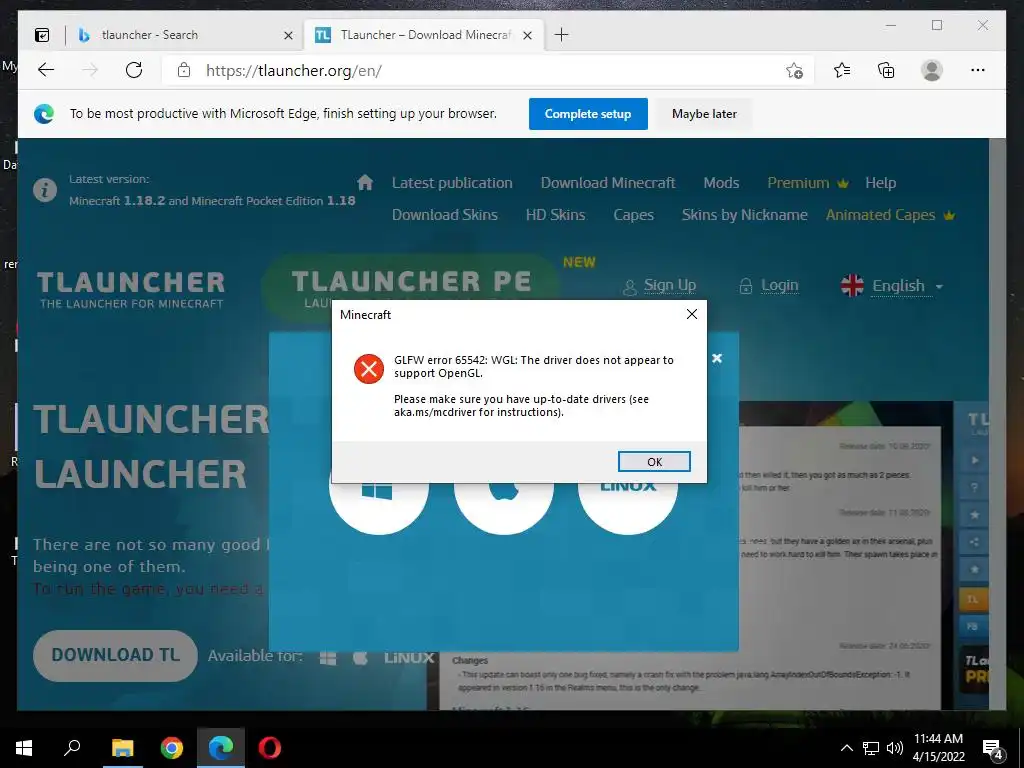Open the Edge profile avatar
Screen dimensions: 1024x768
tap(931, 70)
